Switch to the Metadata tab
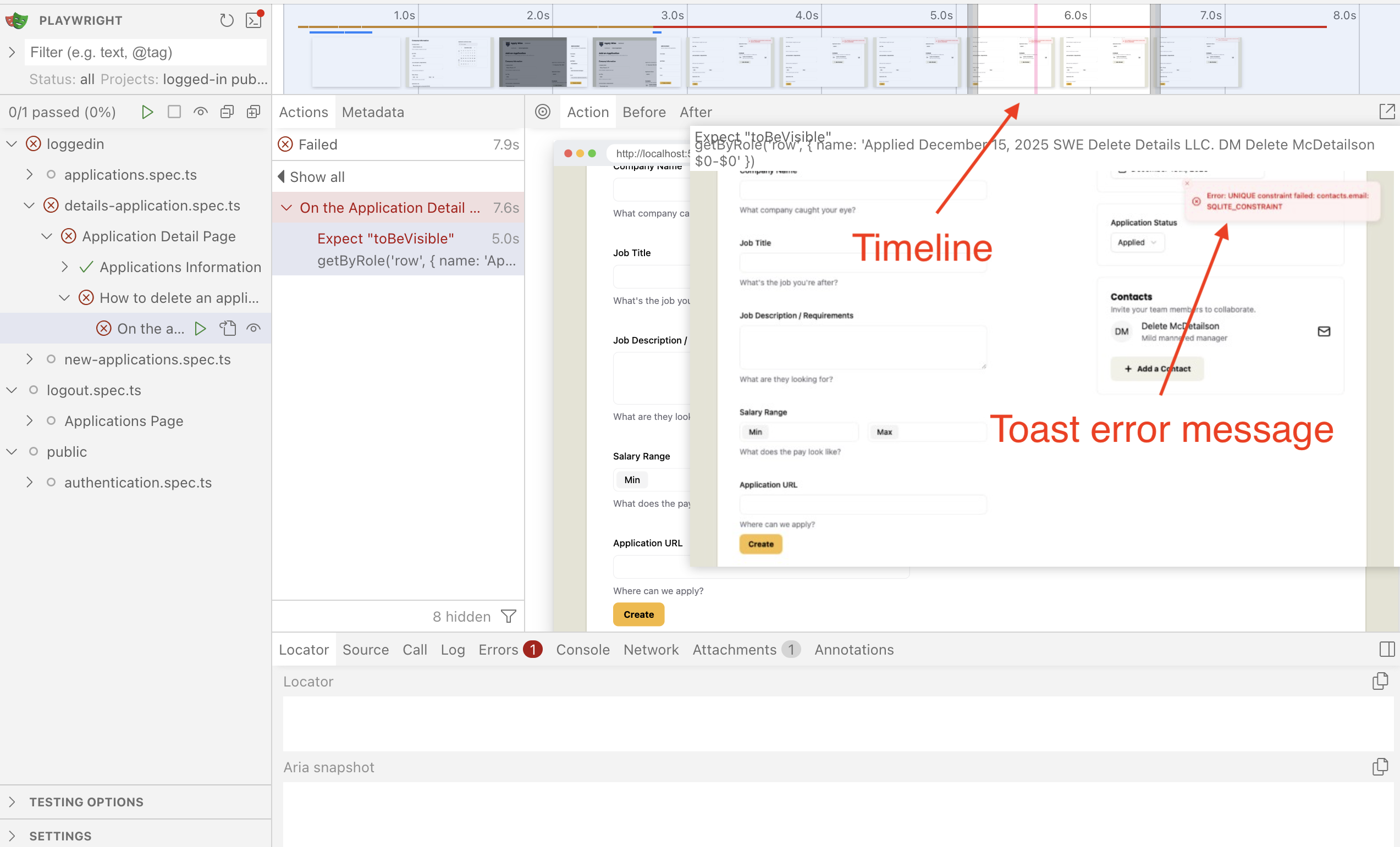Image resolution: width=1400 pixels, height=847 pixels. click(373, 112)
